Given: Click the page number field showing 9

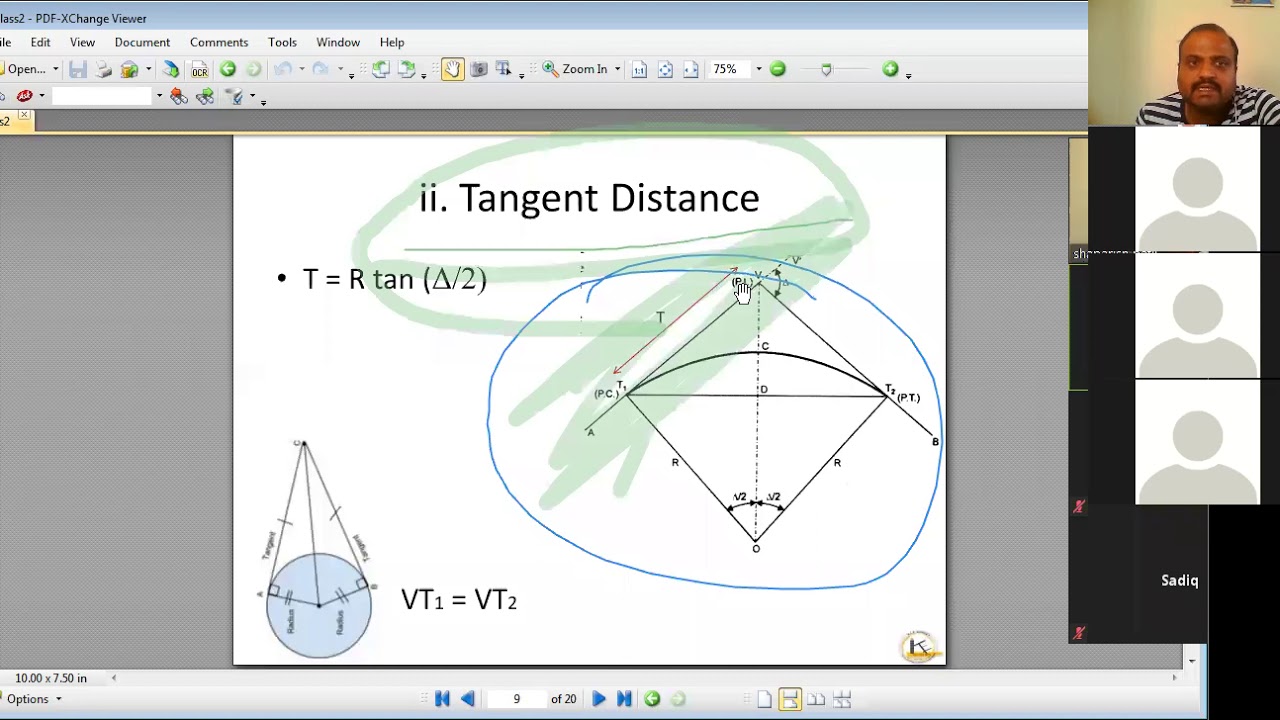Looking at the screenshot, I should point(517,699).
